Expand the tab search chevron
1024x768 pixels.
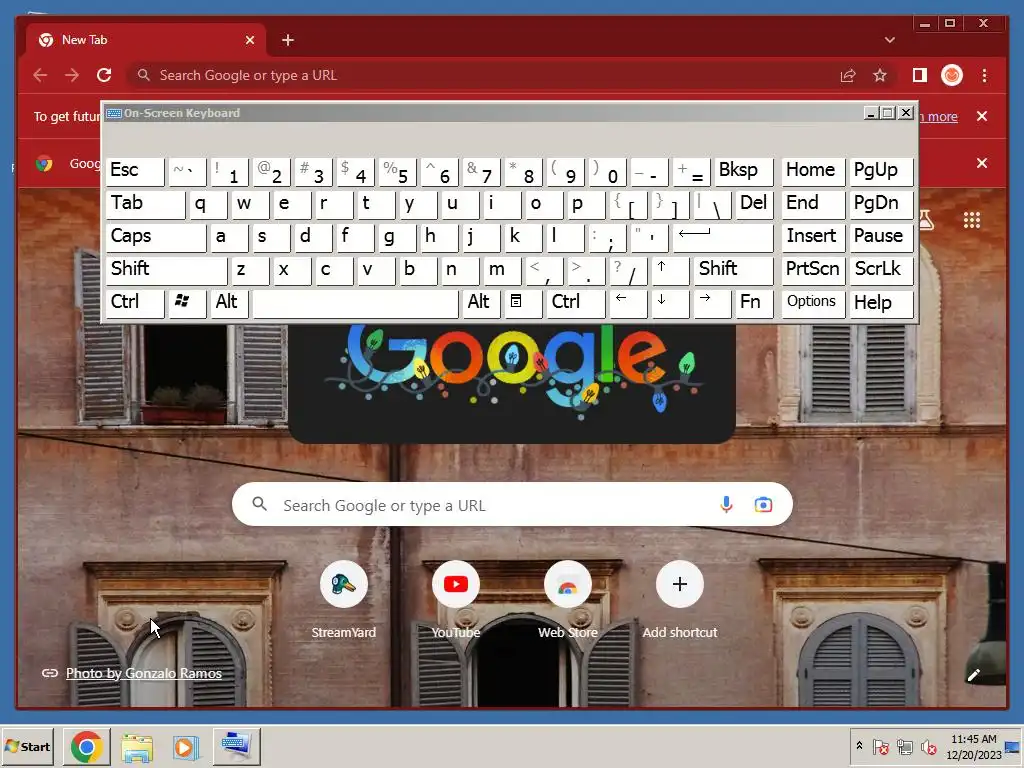click(889, 40)
